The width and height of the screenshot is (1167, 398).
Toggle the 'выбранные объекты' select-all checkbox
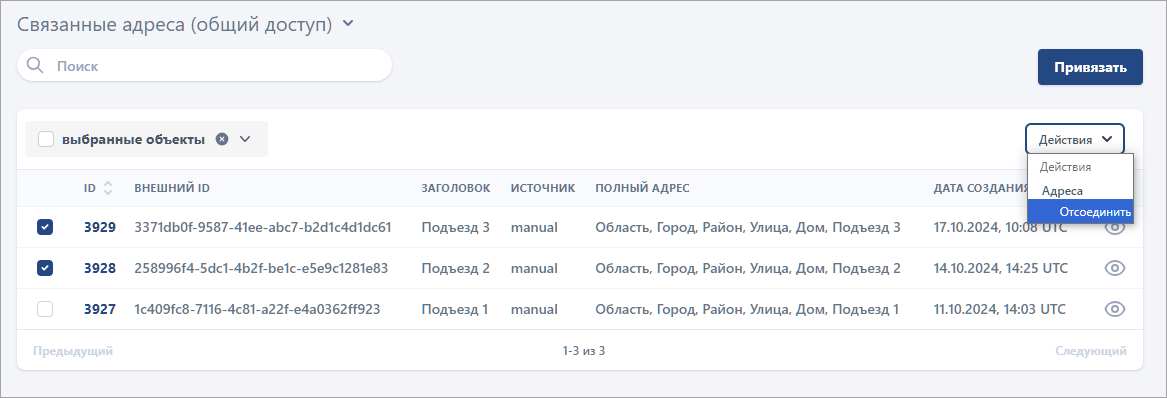(x=46, y=139)
